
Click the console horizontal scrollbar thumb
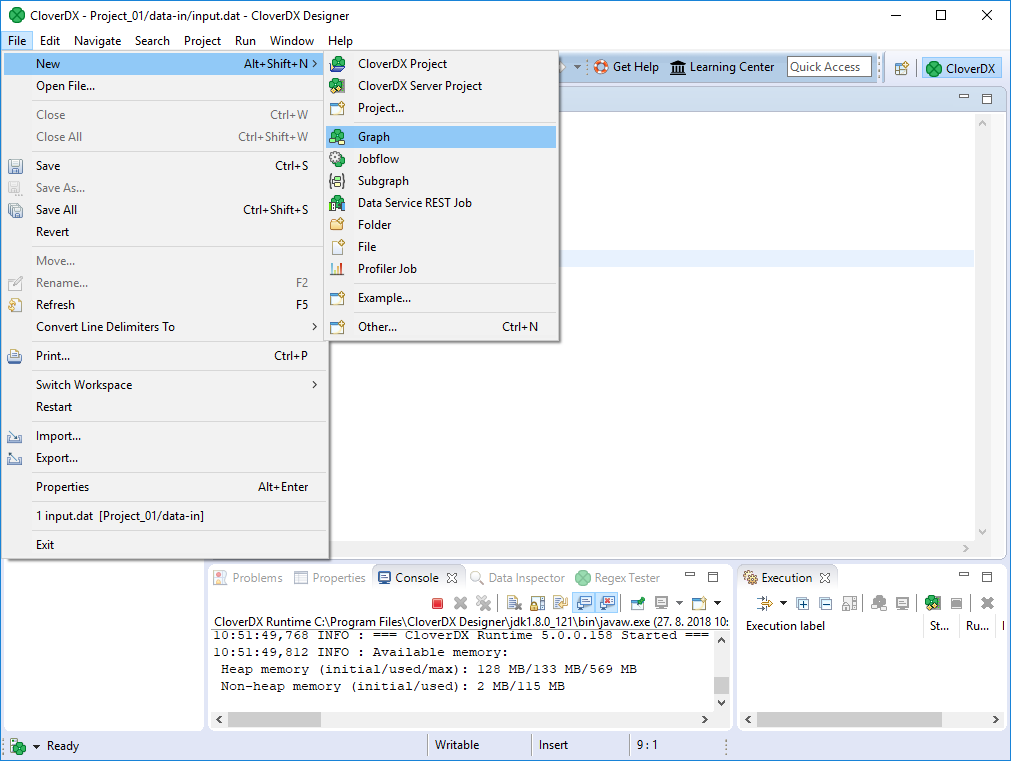274,720
